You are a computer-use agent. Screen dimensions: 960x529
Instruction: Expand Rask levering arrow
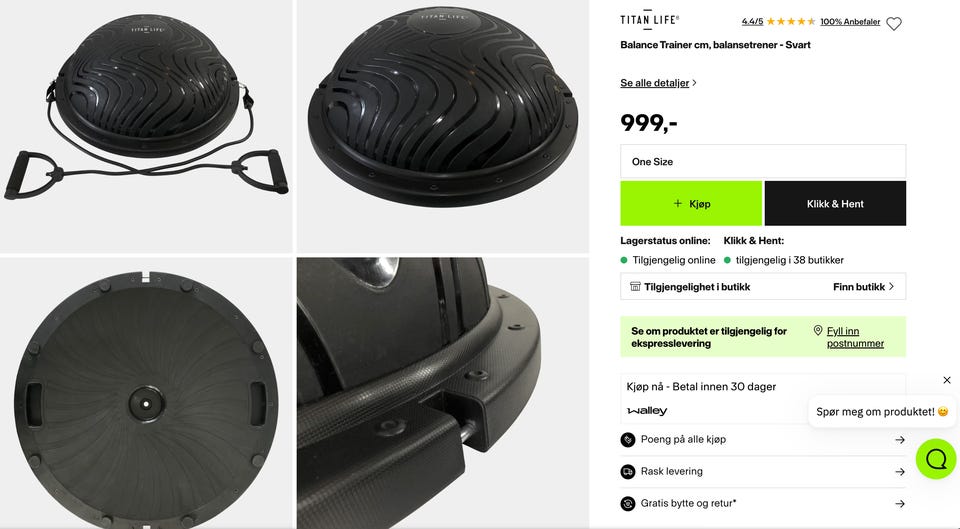(899, 471)
